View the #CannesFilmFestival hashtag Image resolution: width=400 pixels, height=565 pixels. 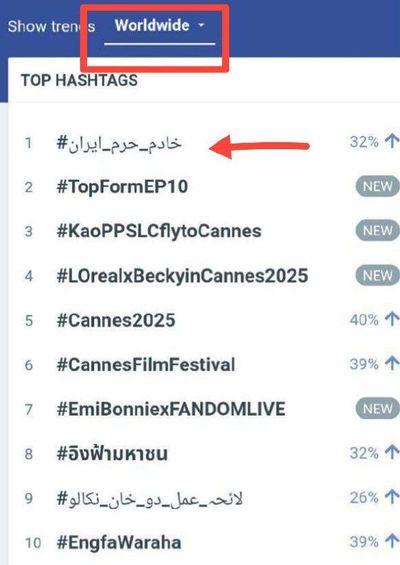(x=146, y=365)
